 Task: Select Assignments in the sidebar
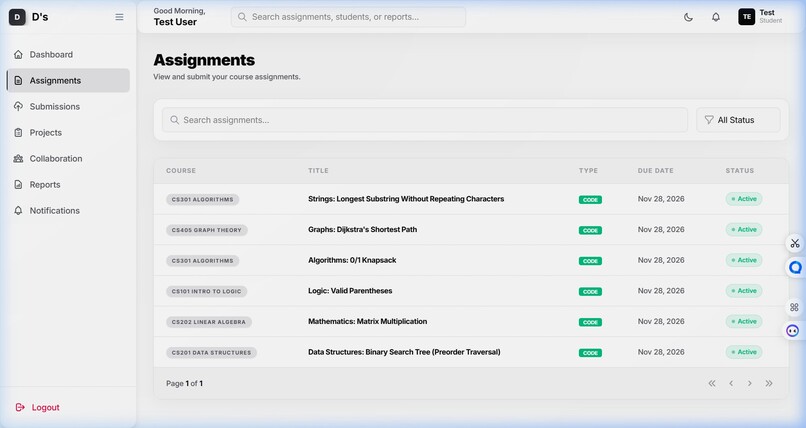point(68,81)
